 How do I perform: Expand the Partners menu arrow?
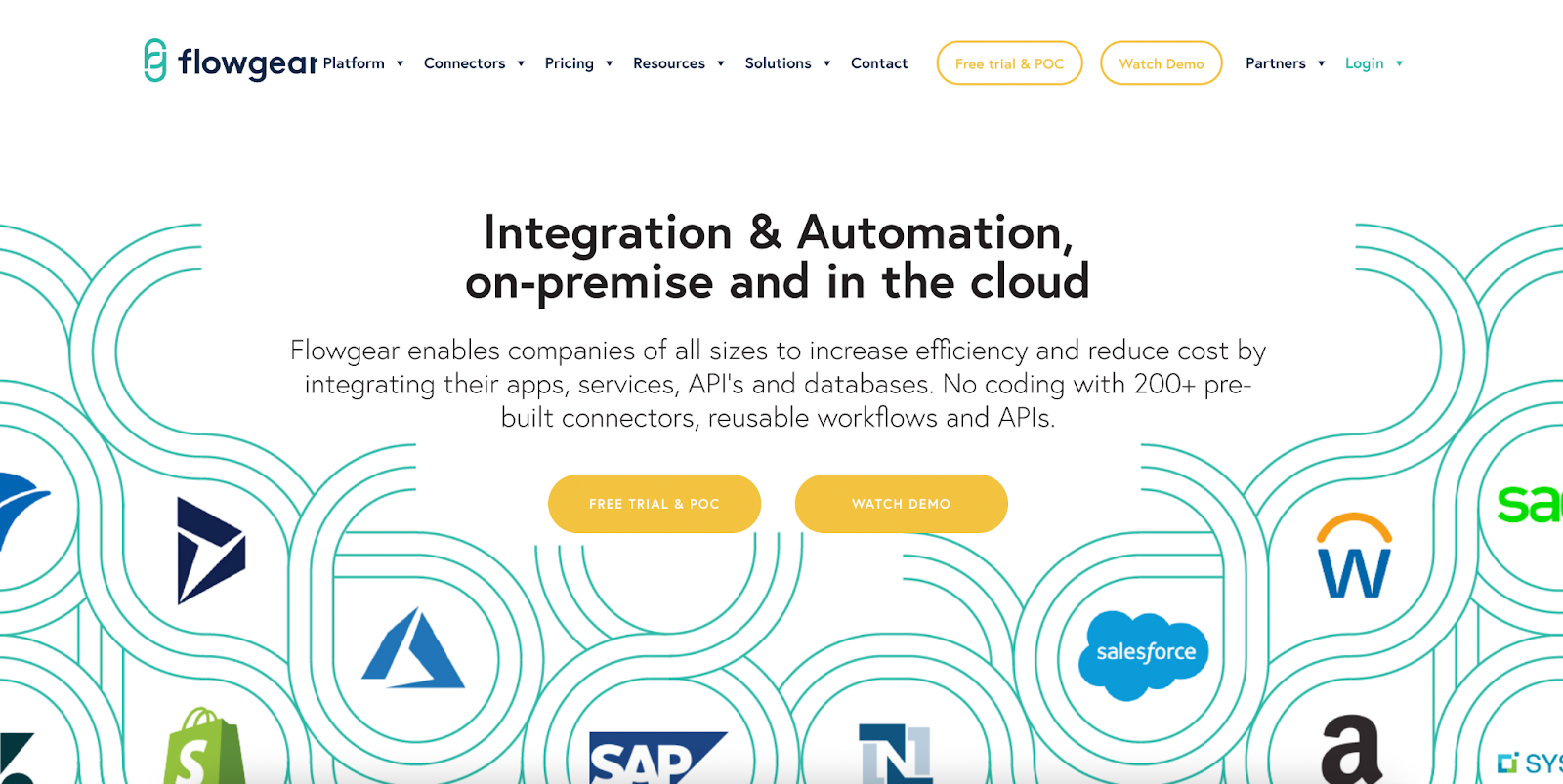[x=1321, y=63]
